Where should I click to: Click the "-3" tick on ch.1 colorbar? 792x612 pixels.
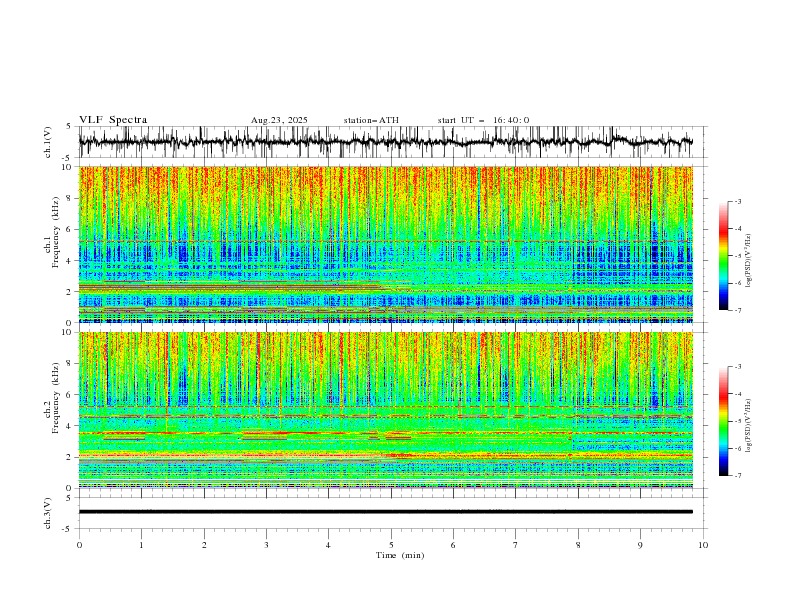[738, 201]
